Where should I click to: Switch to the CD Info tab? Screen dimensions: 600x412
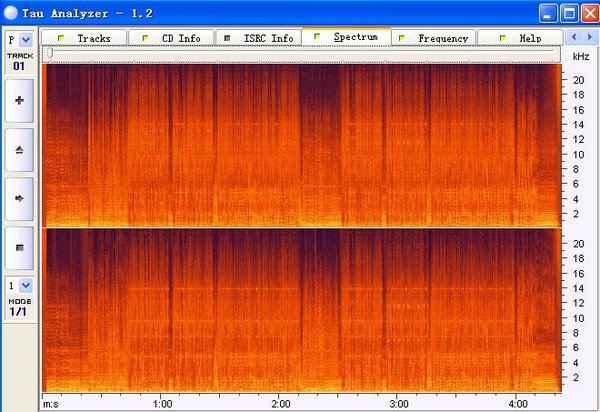[x=171, y=38]
